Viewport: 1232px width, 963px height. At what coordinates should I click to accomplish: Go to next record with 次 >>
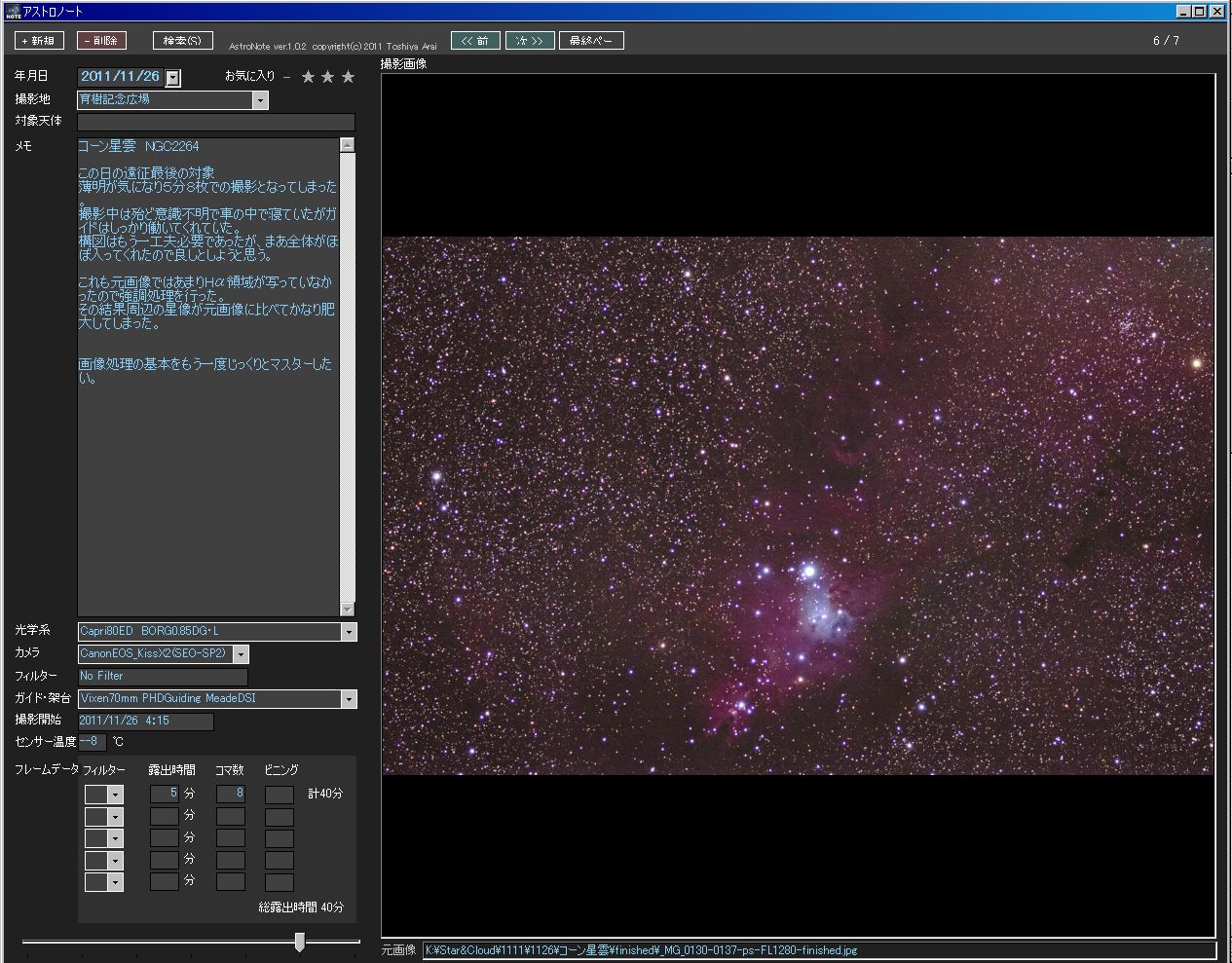(530, 41)
